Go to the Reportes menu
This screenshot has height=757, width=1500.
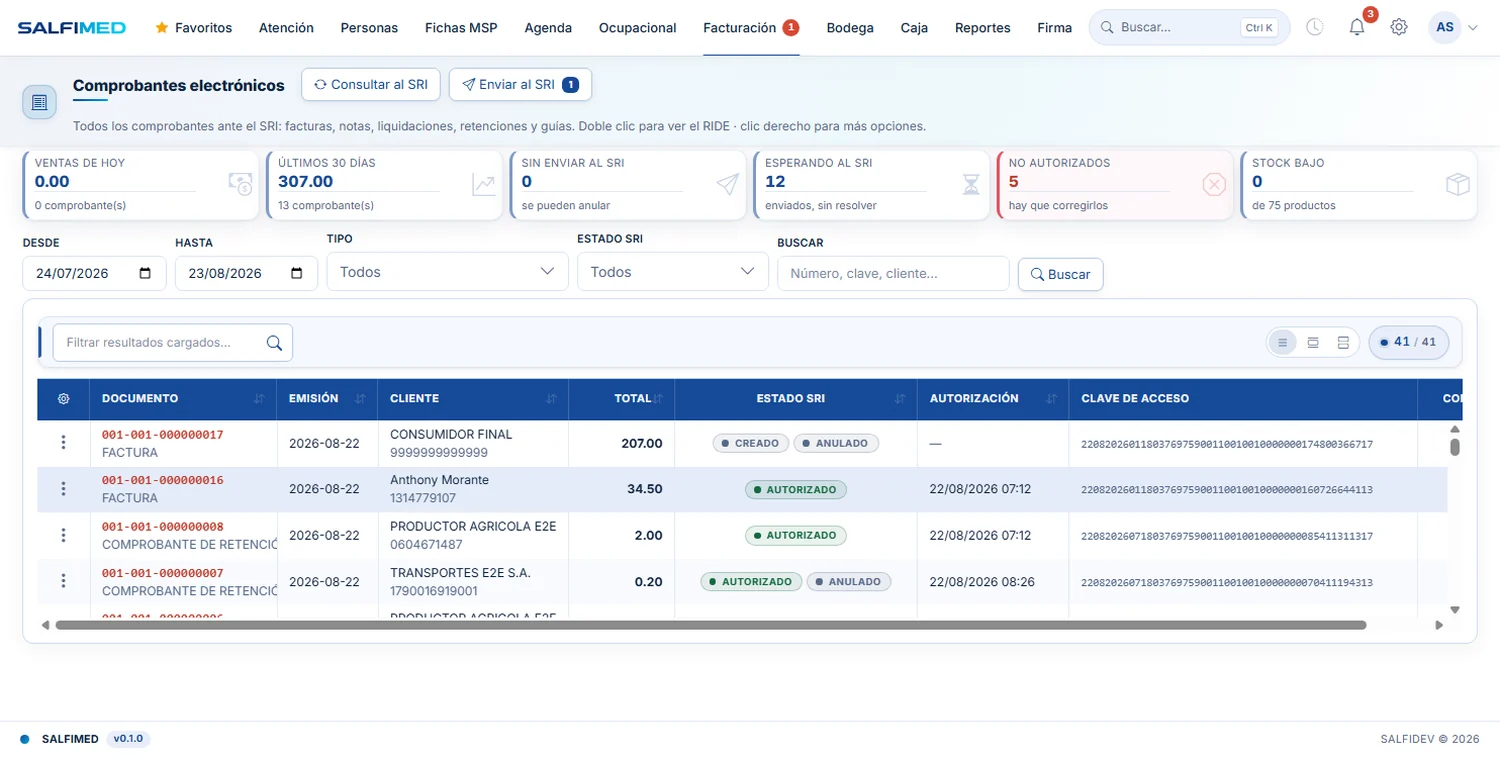[982, 28]
